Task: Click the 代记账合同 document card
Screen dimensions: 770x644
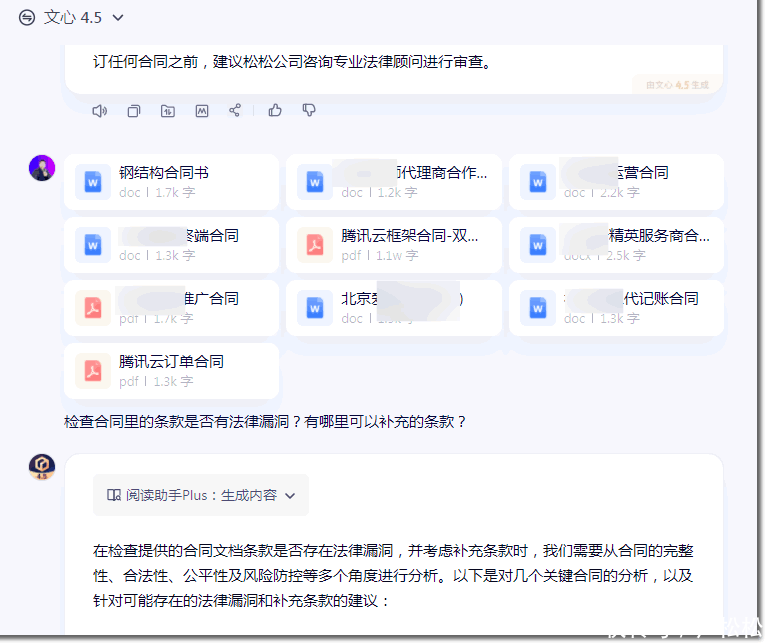Action: point(615,308)
